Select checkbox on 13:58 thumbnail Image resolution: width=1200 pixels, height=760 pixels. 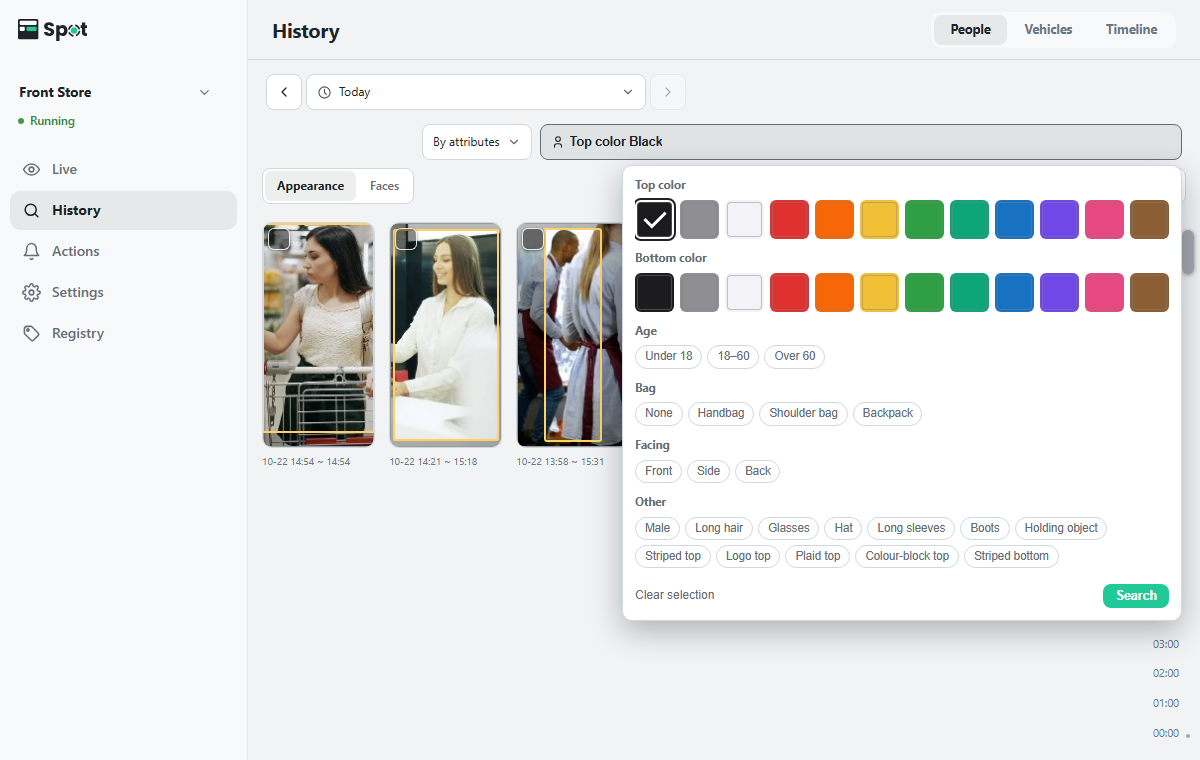533,239
